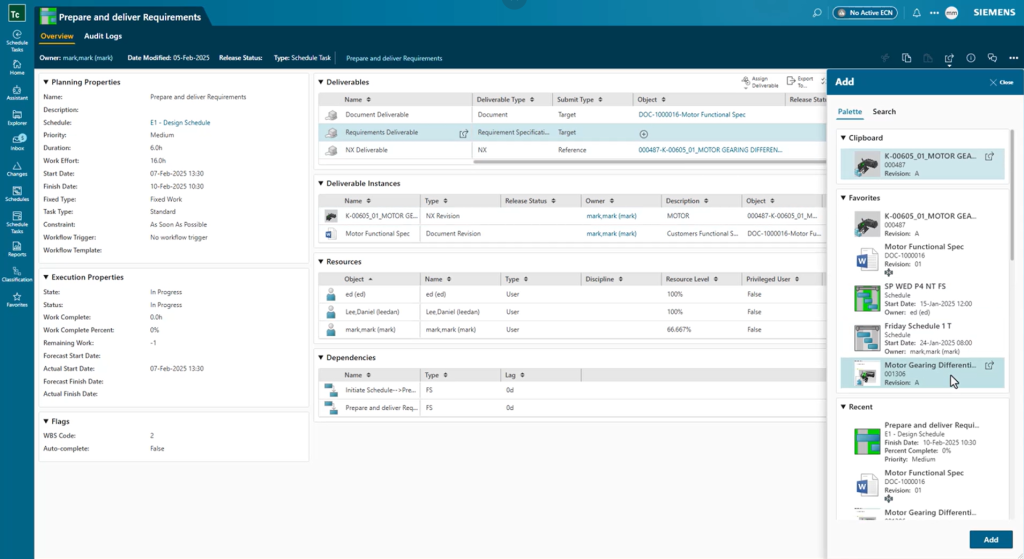Open DOC-1000016-Motor Functional Spec link
1024x559 pixels.
click(692, 115)
